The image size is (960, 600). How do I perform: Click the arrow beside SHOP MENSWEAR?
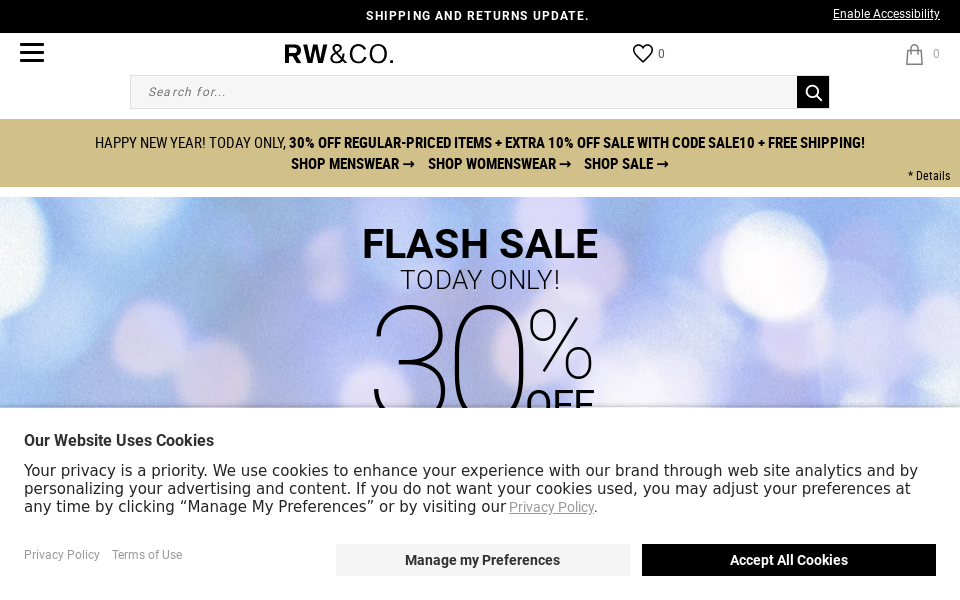pyautogui.click(x=408, y=164)
